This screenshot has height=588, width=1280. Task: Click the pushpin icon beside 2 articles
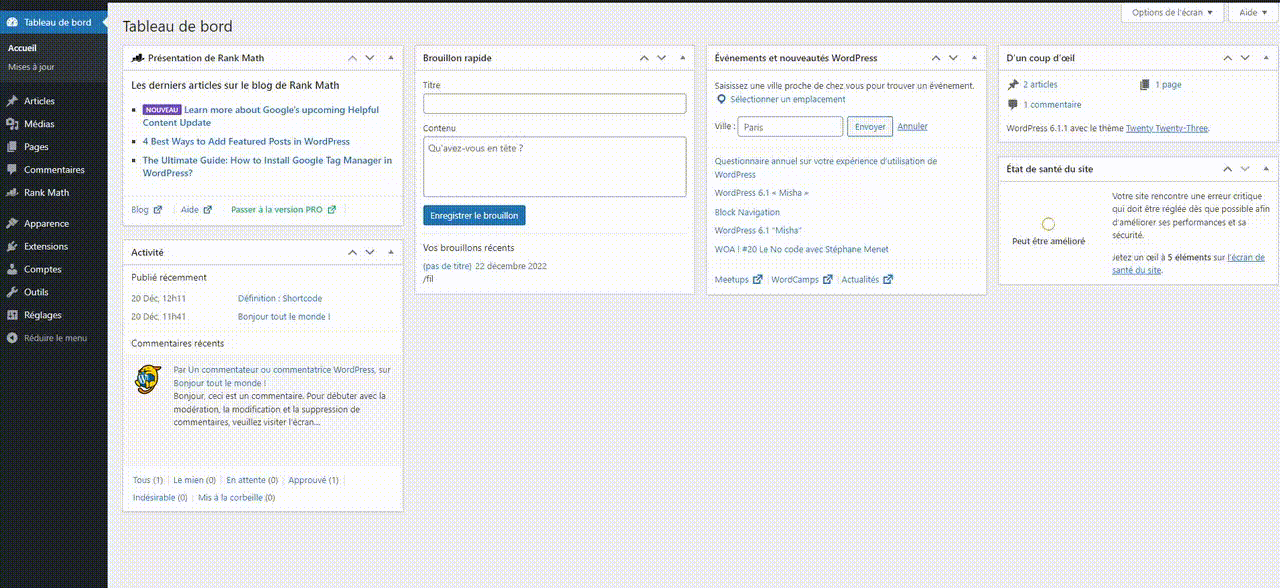(1013, 85)
